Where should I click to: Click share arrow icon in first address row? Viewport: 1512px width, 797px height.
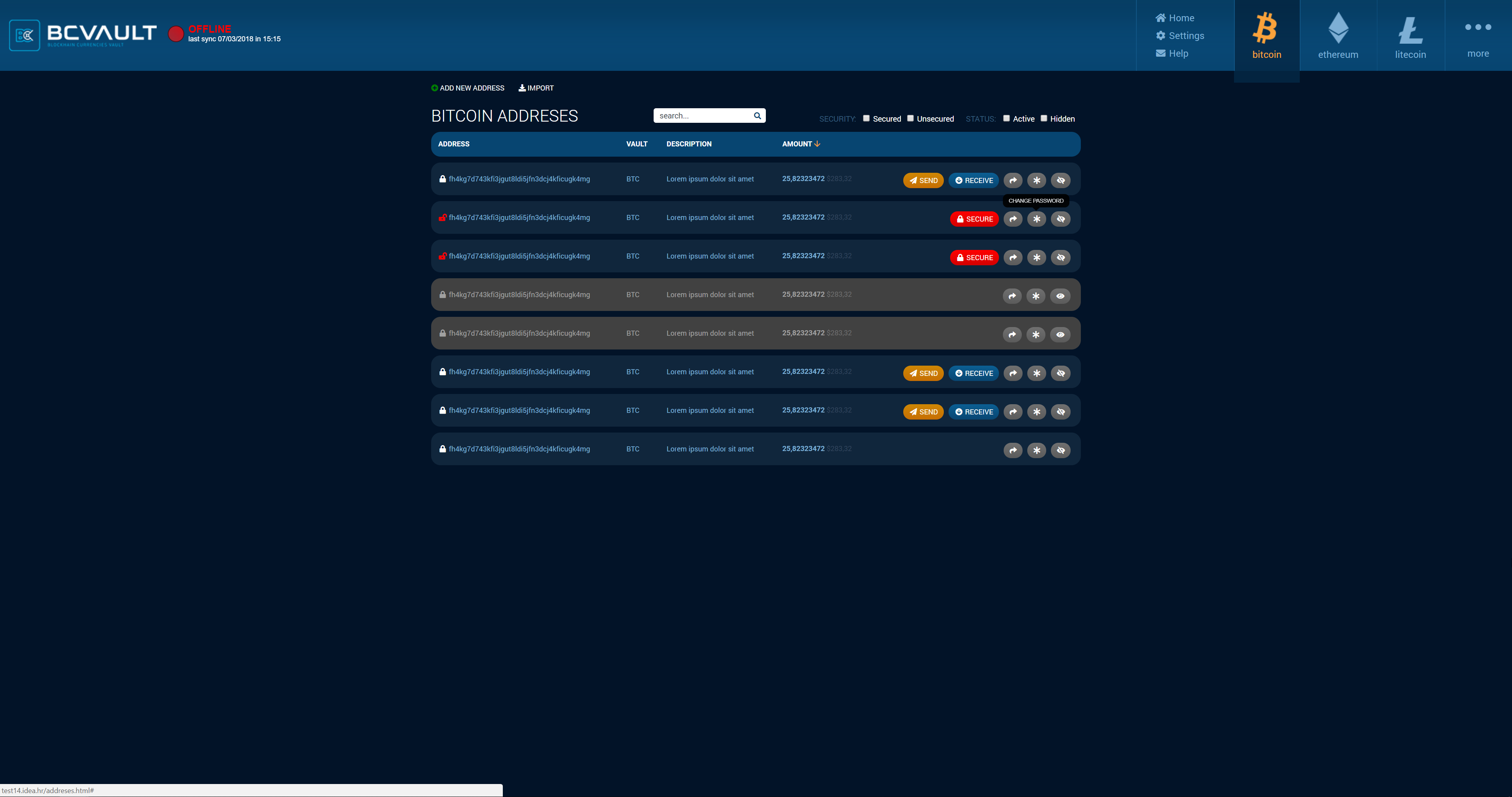pos(1012,180)
